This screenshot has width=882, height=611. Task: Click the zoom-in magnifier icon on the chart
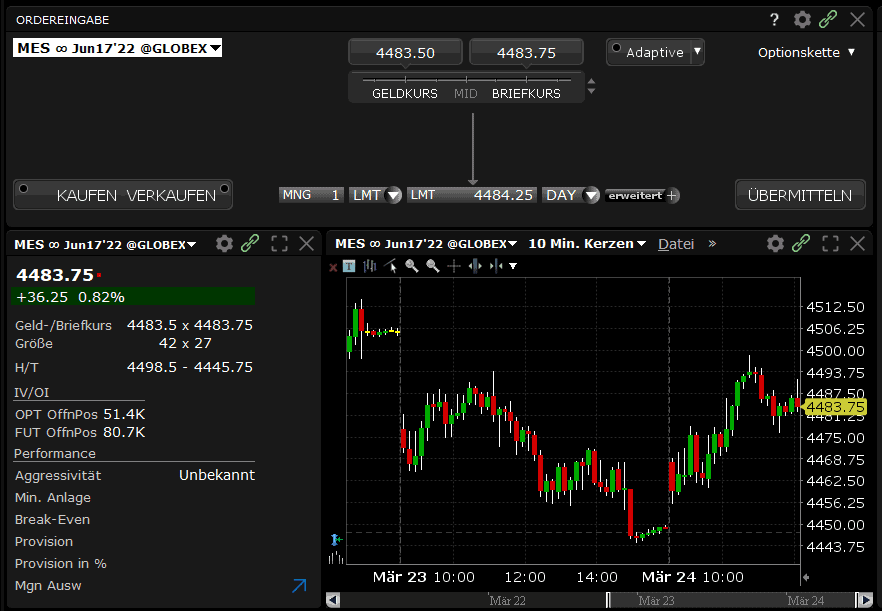coord(410,266)
